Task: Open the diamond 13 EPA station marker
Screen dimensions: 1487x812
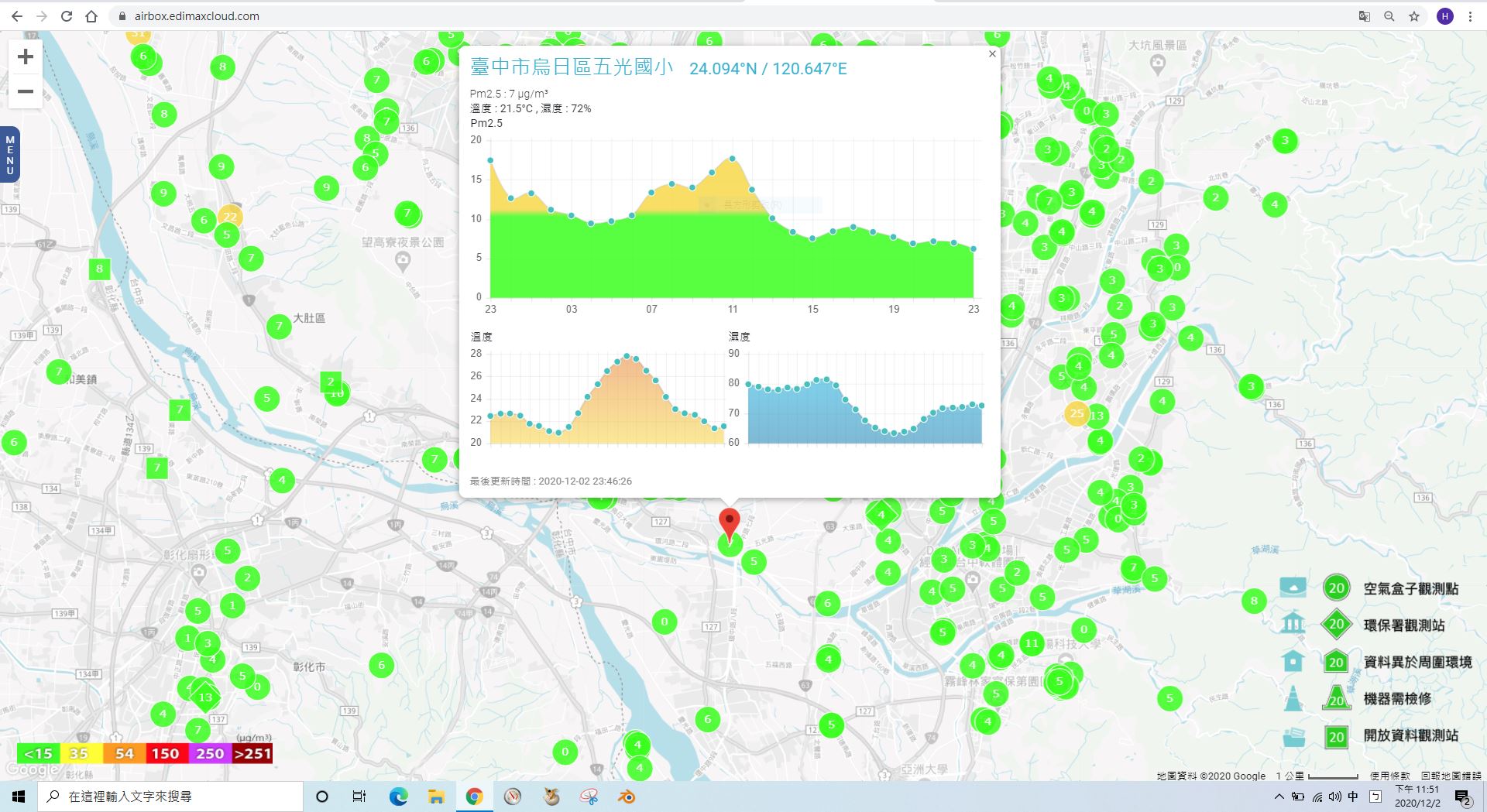Action: coord(205,697)
